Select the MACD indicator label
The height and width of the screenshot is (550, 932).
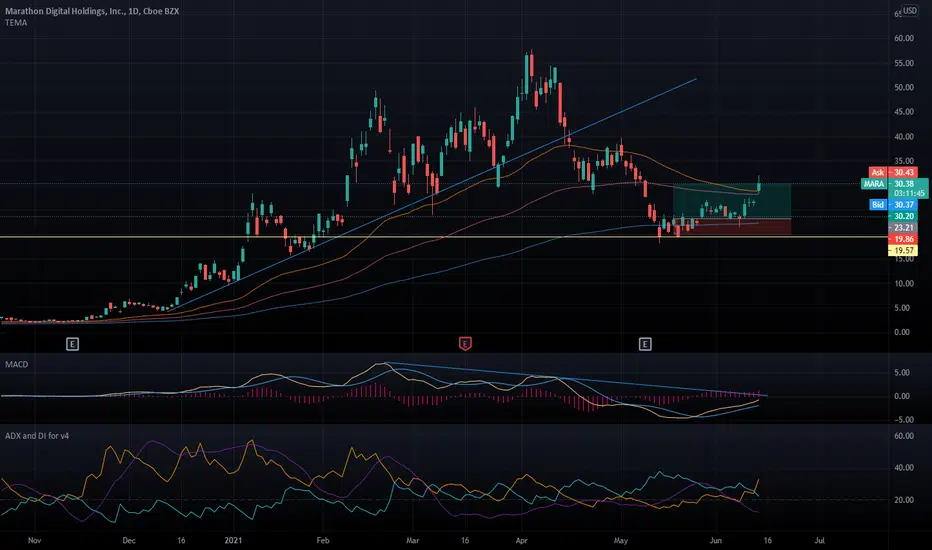17,364
